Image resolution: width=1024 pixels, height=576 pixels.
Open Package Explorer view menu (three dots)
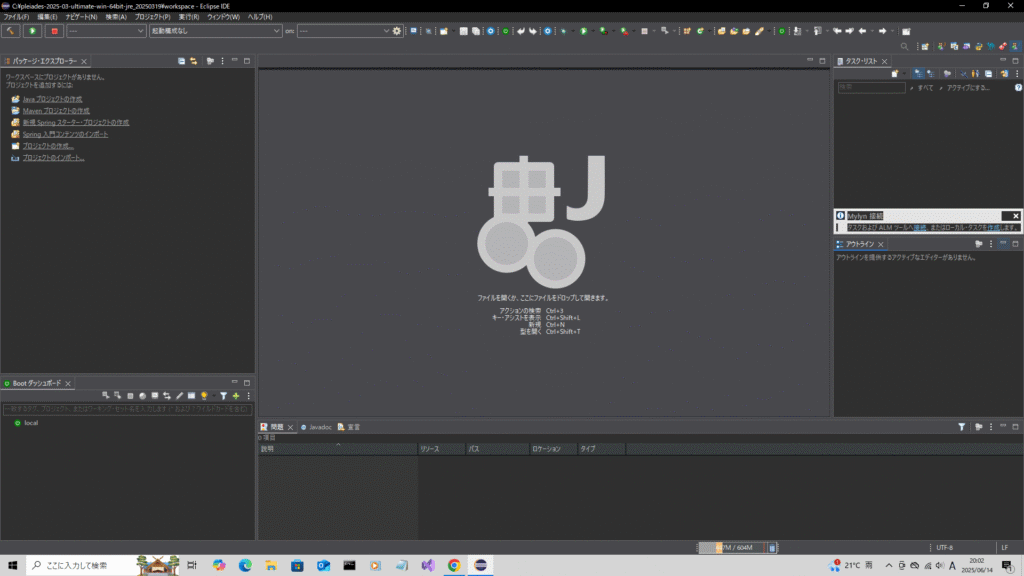pyautogui.click(x=222, y=61)
